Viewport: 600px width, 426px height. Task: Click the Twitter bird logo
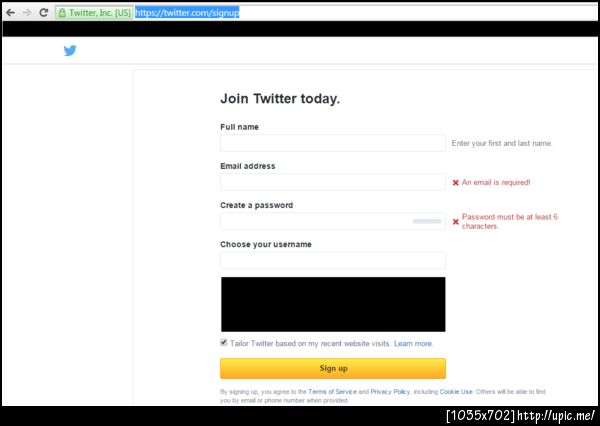[x=70, y=50]
